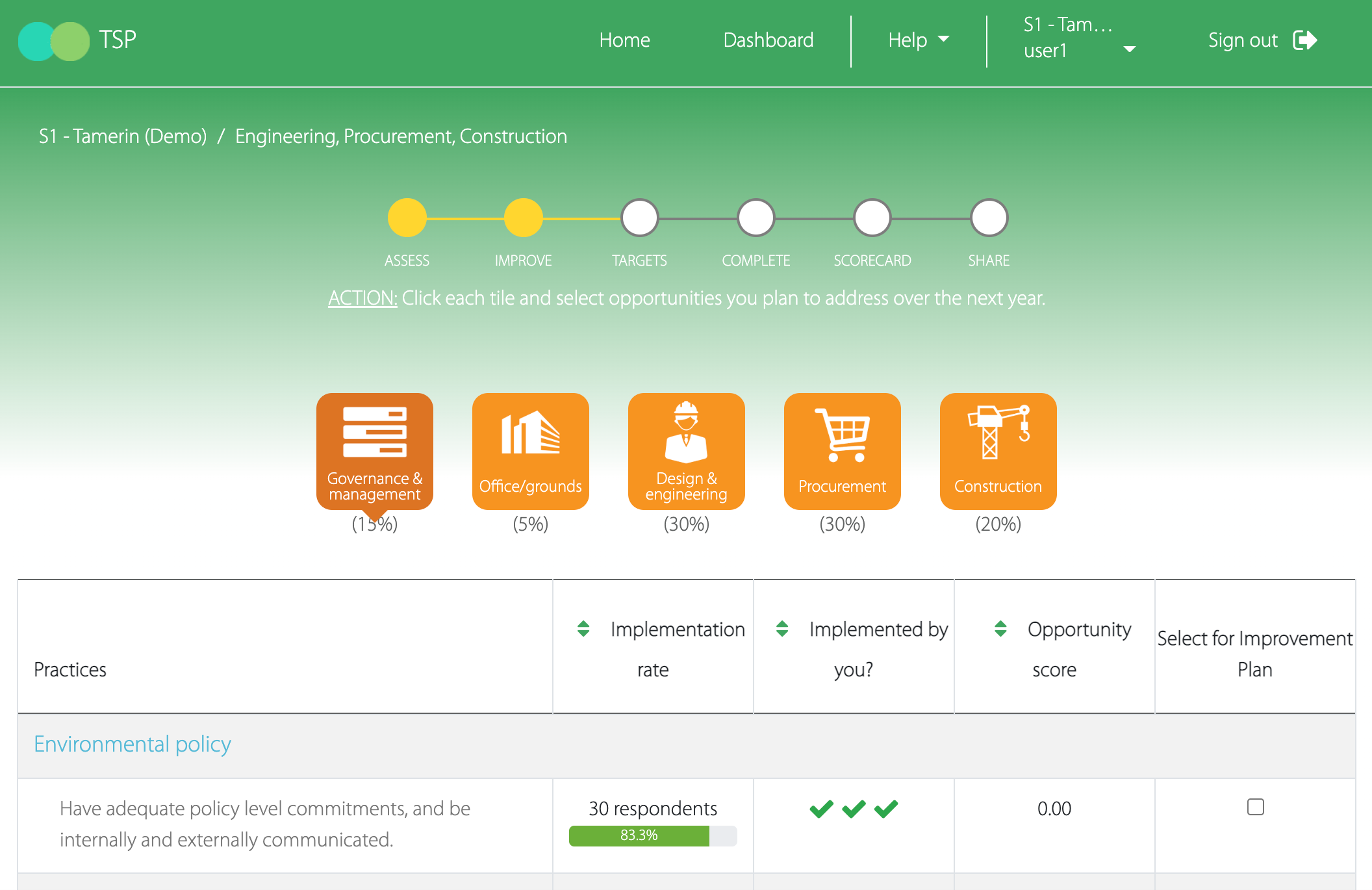Image resolution: width=1372 pixels, height=890 pixels.
Task: Open the Environmental policy section link
Action: click(x=133, y=744)
